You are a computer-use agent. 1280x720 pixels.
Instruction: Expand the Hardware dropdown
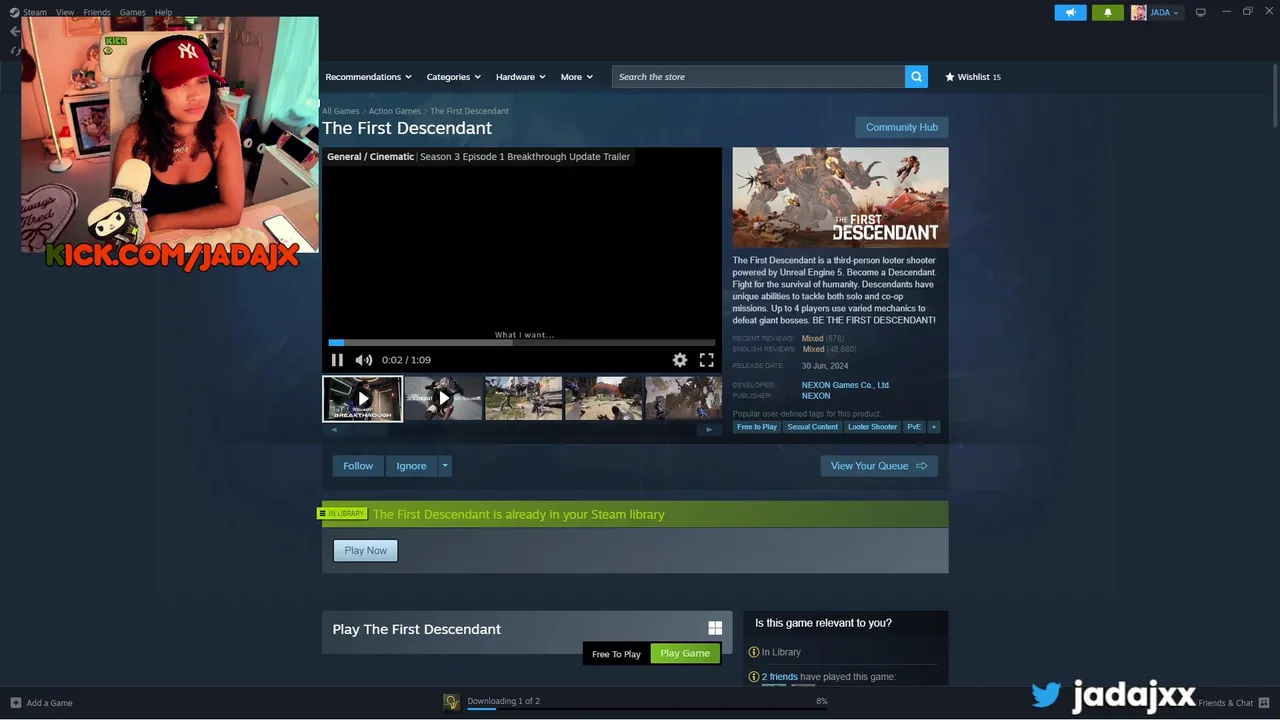click(520, 77)
